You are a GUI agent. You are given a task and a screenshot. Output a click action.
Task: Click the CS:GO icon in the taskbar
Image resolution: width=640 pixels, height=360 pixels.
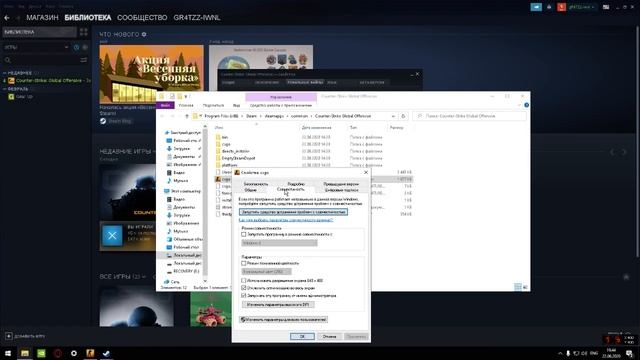pyautogui.click(x=90, y=353)
